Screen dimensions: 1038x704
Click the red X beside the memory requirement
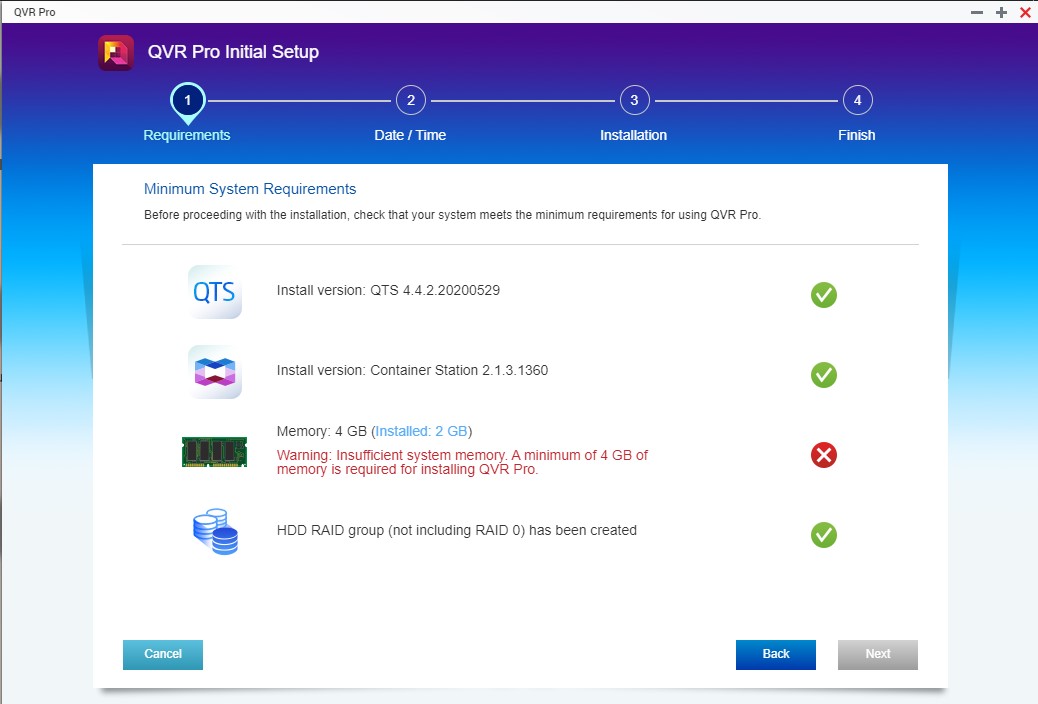coord(823,455)
